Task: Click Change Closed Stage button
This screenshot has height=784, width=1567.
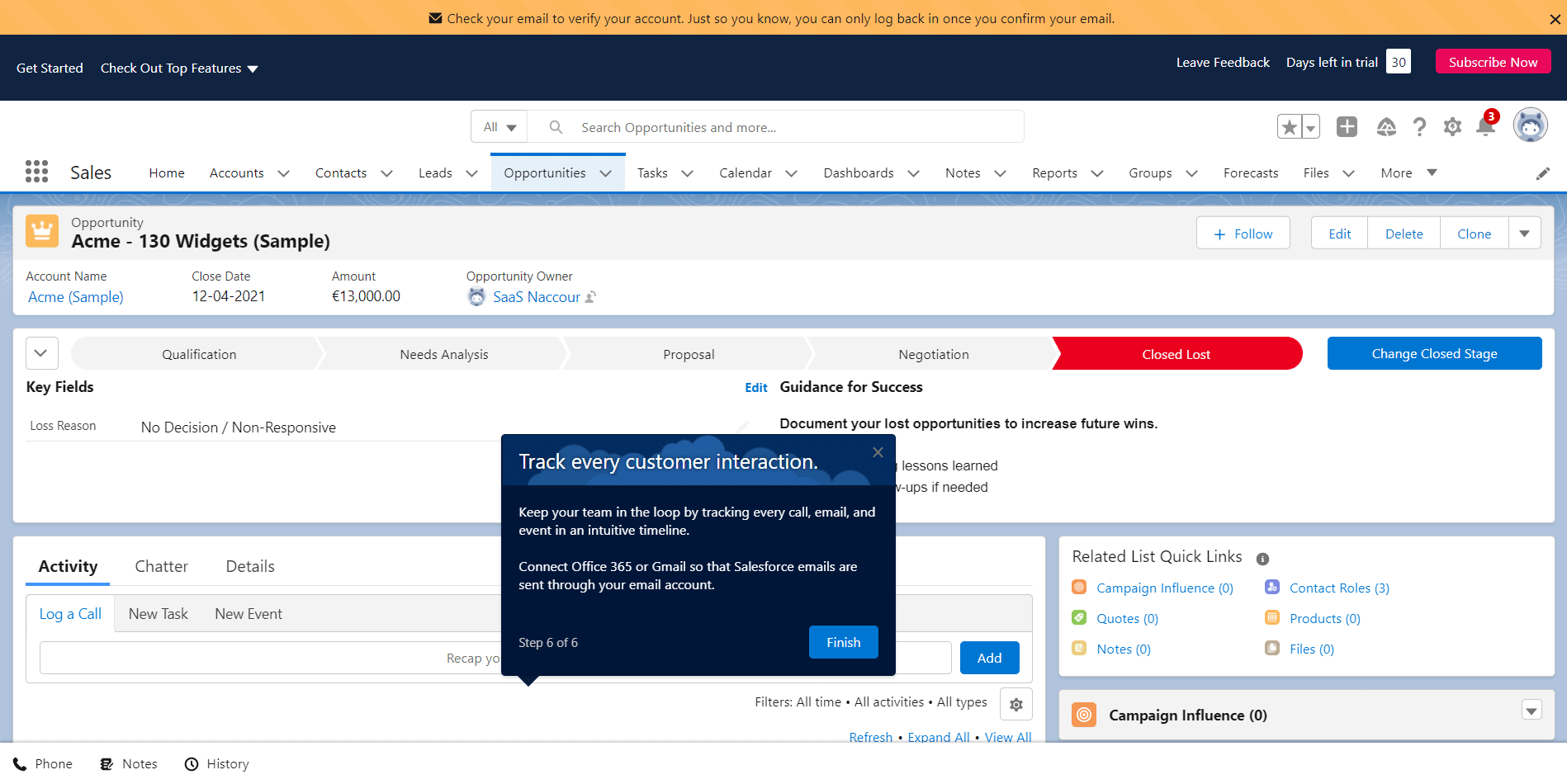Action: click(1435, 353)
